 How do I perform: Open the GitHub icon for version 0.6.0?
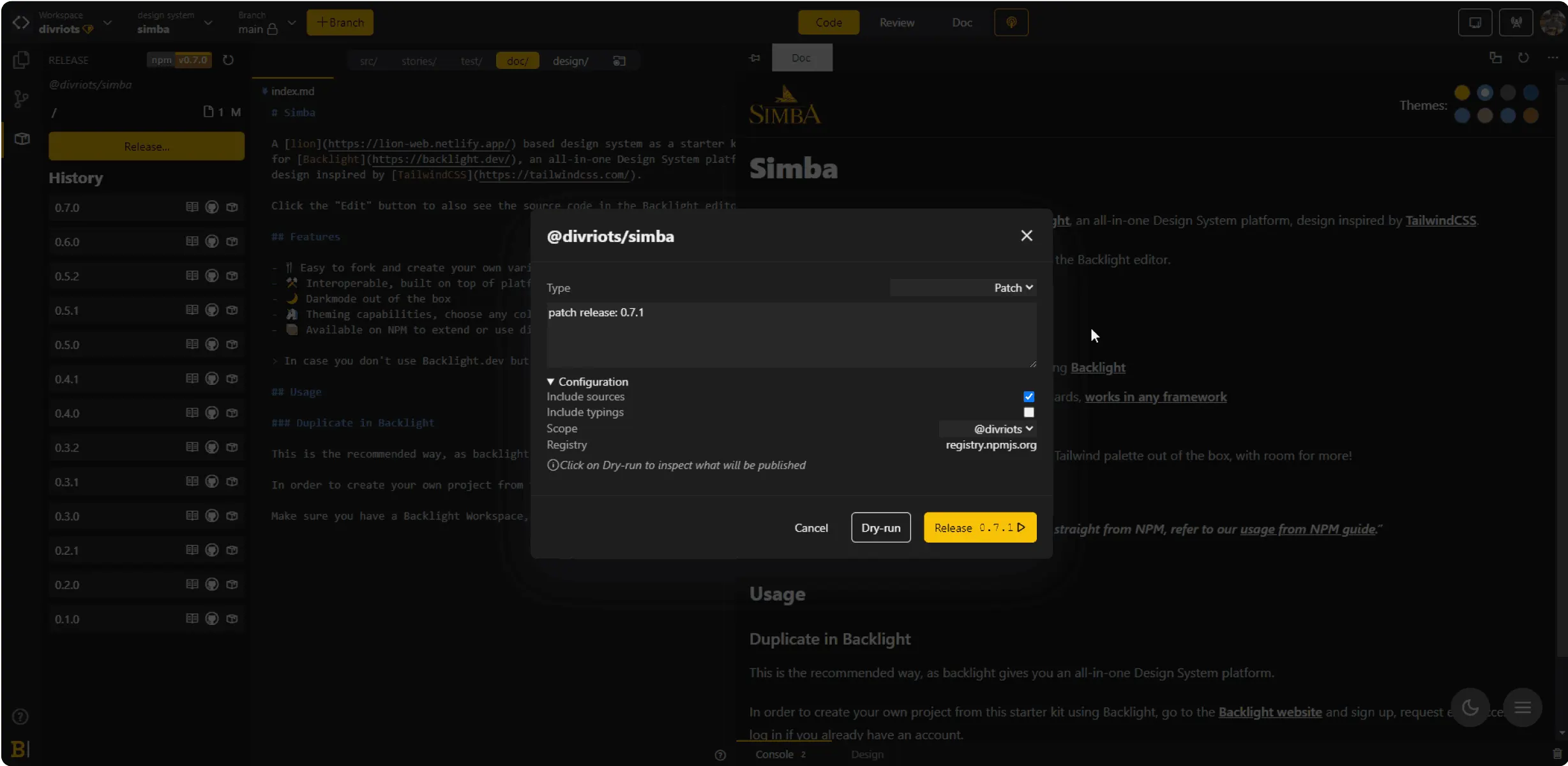(x=212, y=242)
